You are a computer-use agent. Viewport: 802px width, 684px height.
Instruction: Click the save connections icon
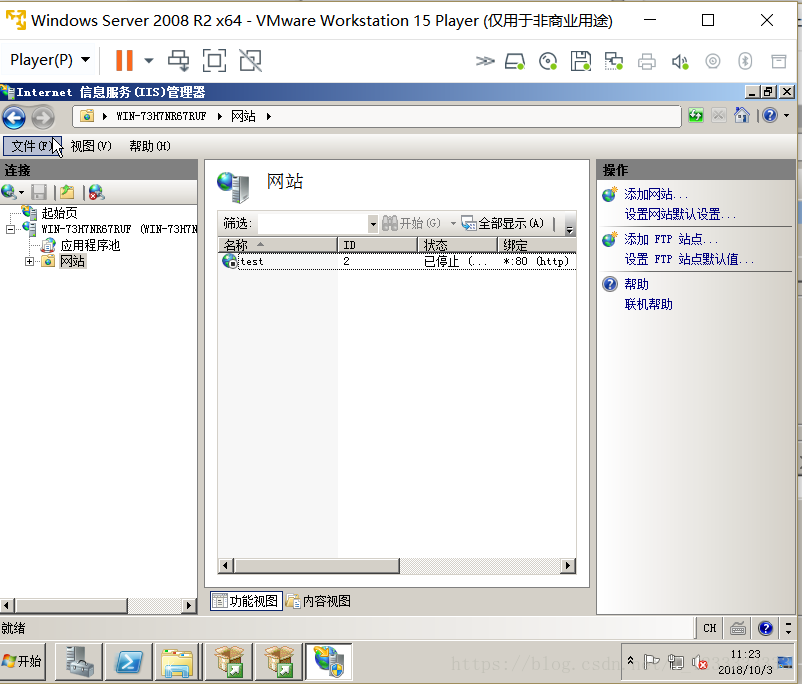pyautogui.click(x=39, y=192)
